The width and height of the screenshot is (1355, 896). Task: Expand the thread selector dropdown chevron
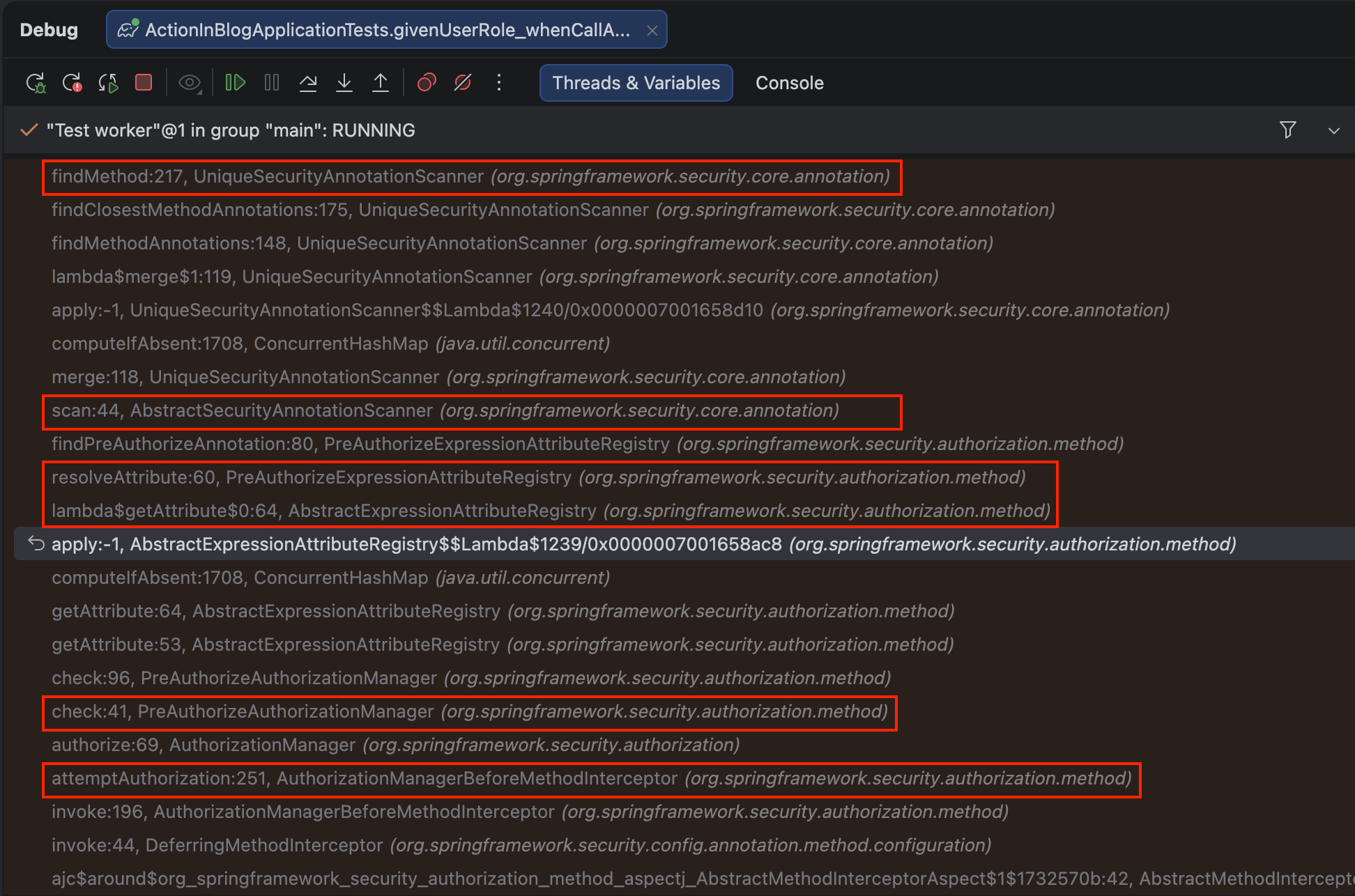1334,131
